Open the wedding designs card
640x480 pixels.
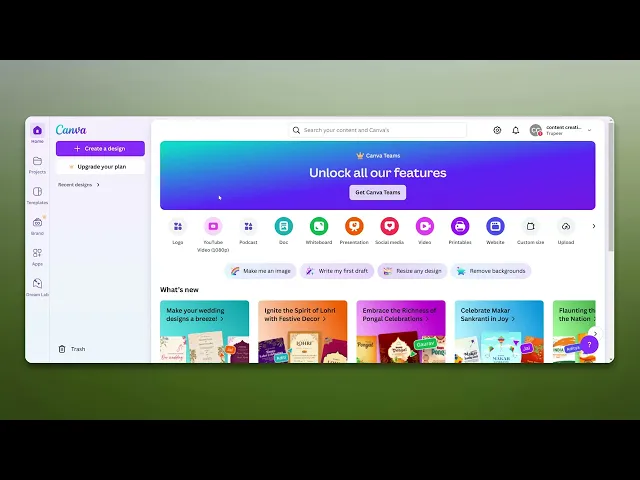(204, 331)
